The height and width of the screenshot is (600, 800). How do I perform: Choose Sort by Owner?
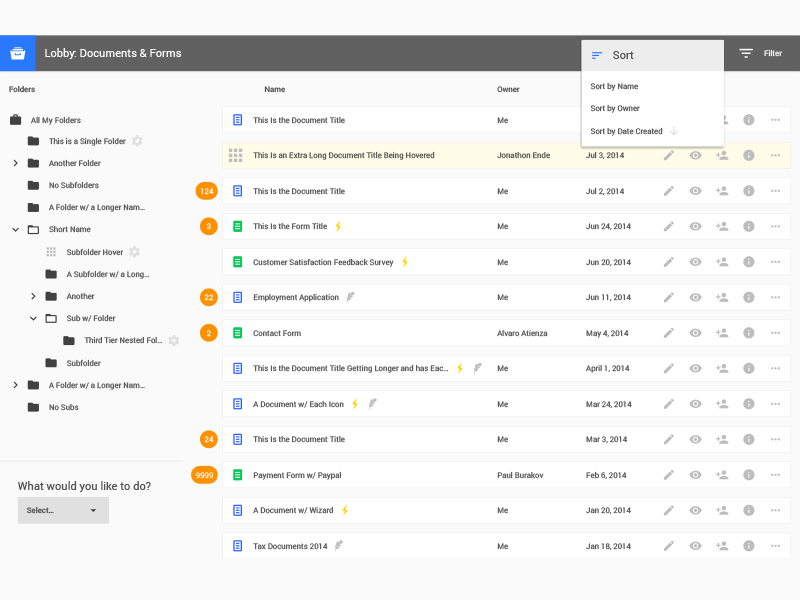pyautogui.click(x=615, y=108)
